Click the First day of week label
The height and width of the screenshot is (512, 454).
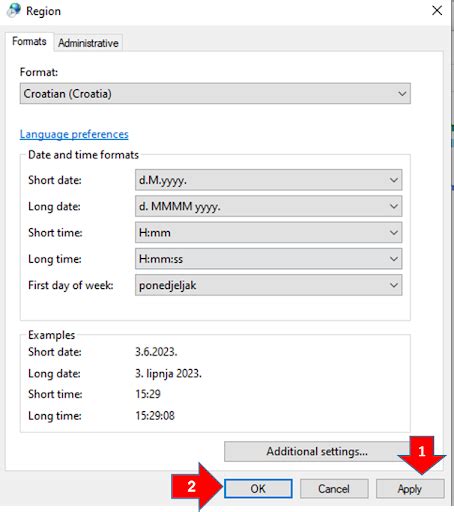point(71,285)
